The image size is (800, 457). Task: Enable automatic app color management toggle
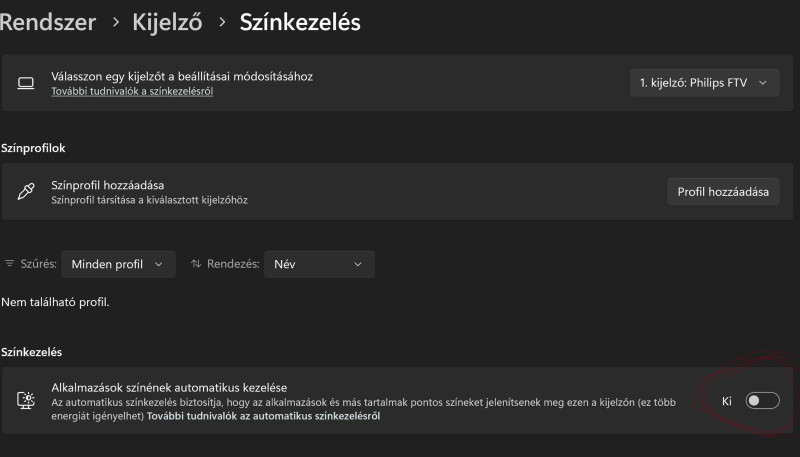pyautogui.click(x=762, y=401)
